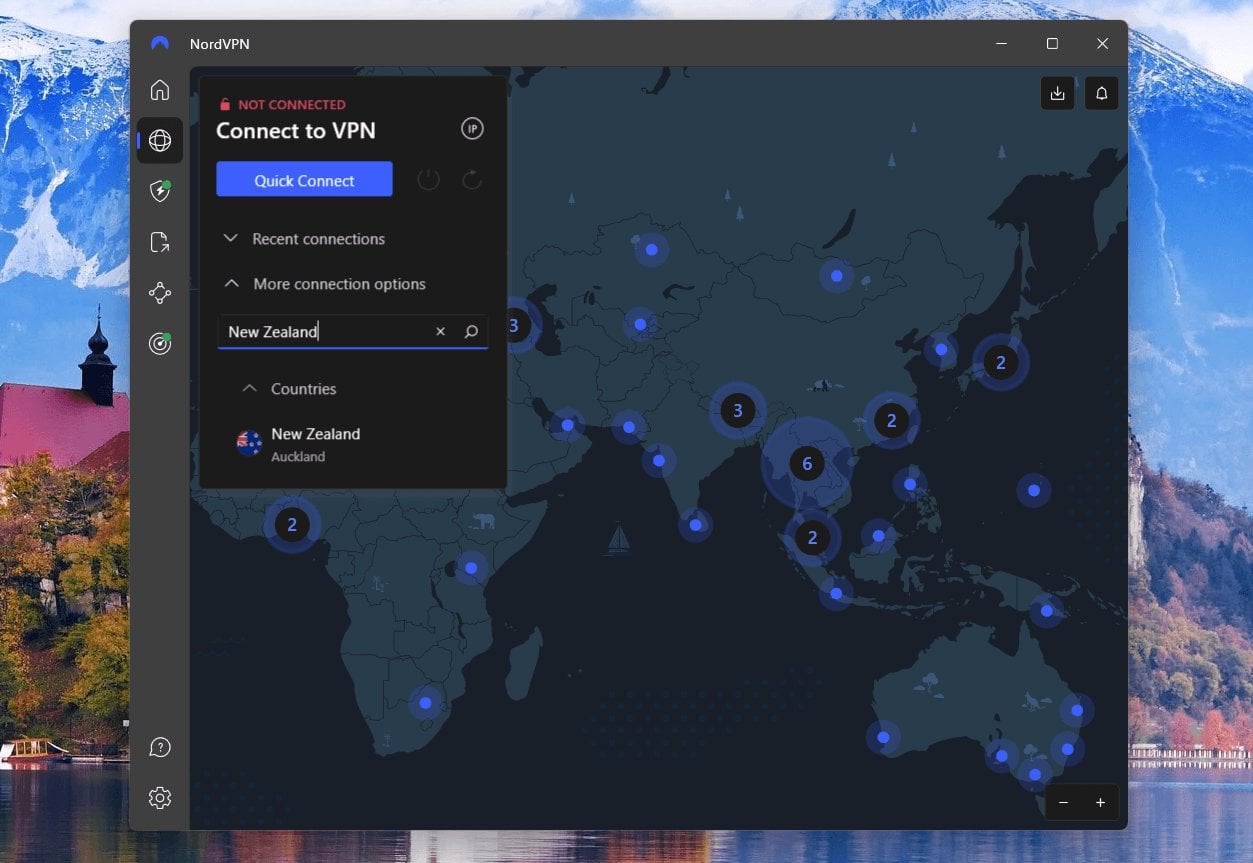Open the Home screen from the sidebar
The width and height of the screenshot is (1253, 863).
pos(160,89)
